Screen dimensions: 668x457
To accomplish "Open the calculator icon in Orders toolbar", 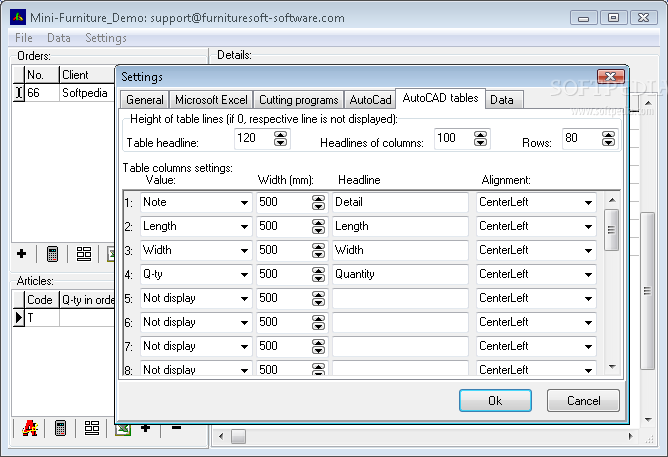I will point(52,254).
